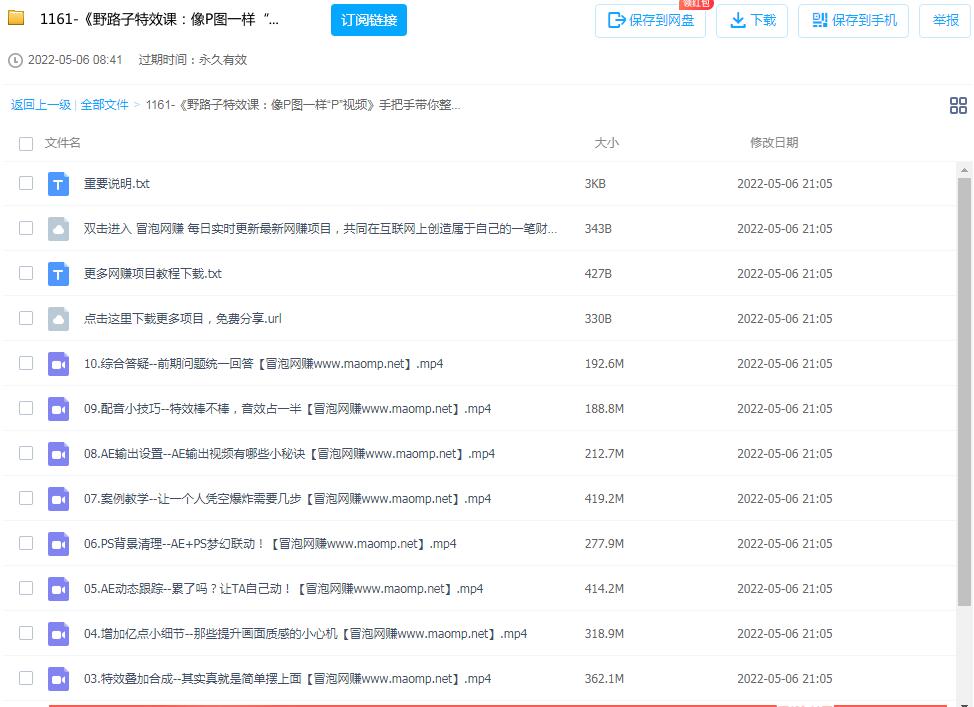Open video 05.AE动态跟踪
The image size is (974, 707).
point(283,589)
